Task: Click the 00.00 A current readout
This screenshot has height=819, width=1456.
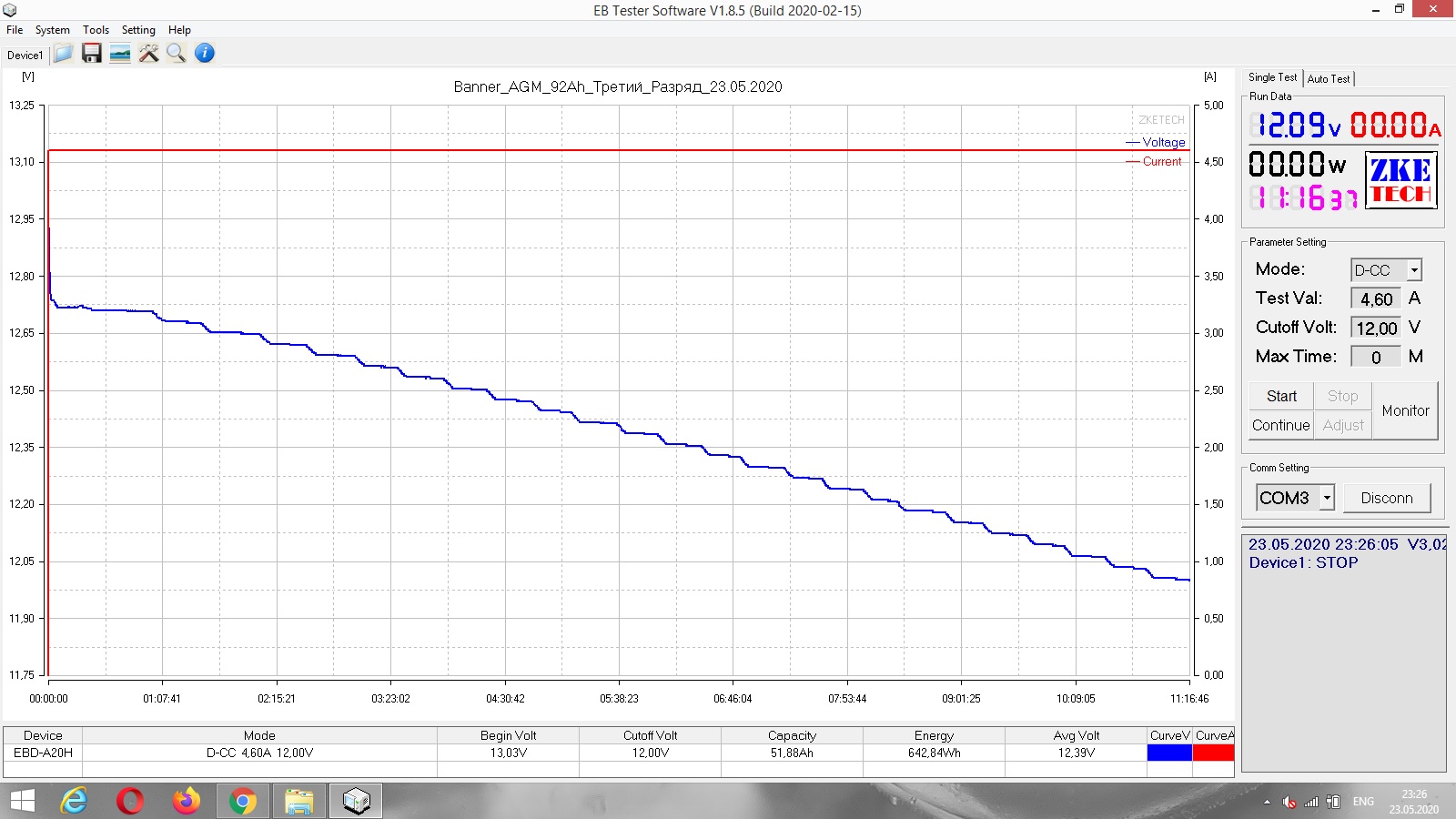Action: click(x=1395, y=126)
